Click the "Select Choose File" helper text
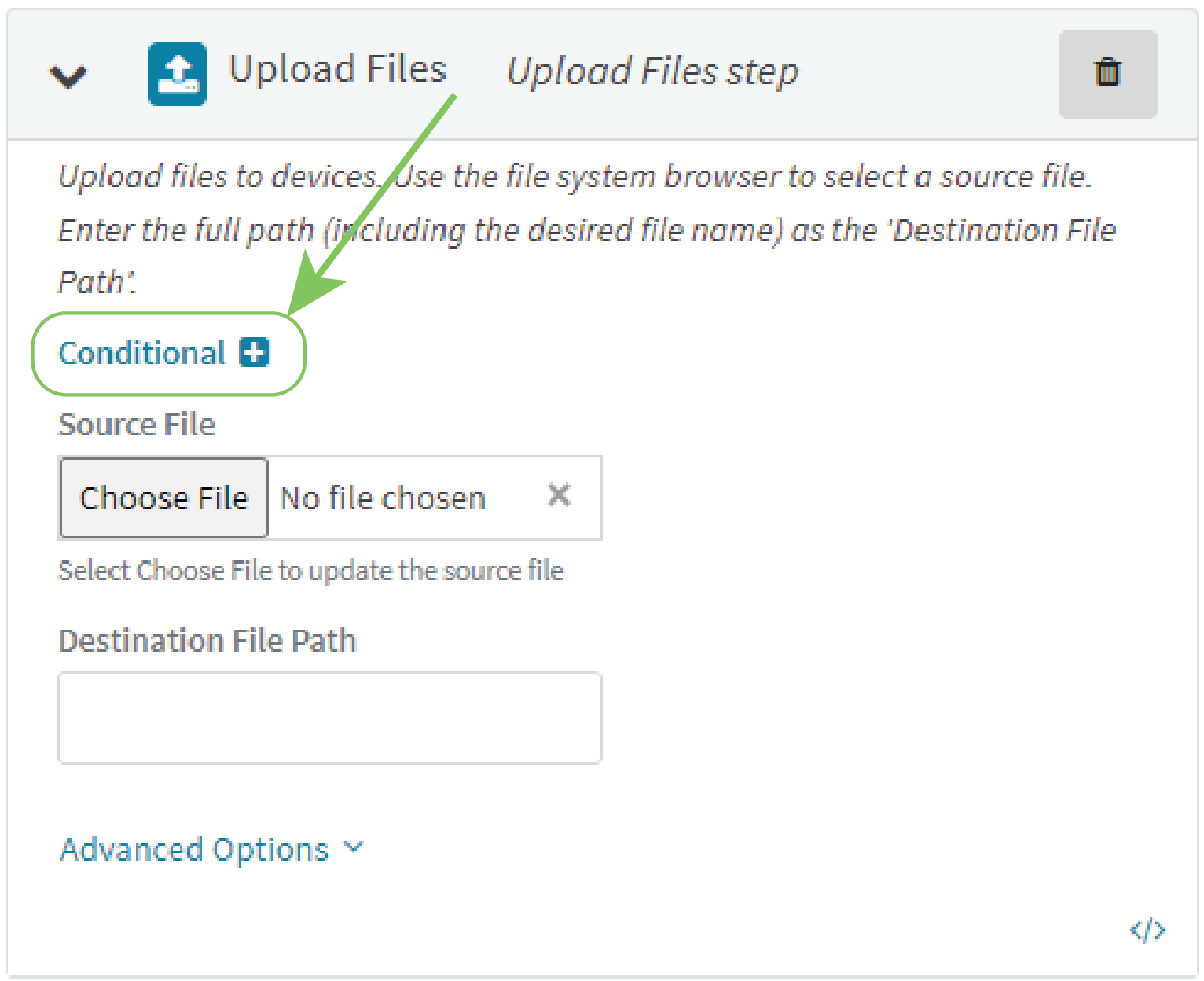This screenshot has width=1204, height=981. point(310,571)
